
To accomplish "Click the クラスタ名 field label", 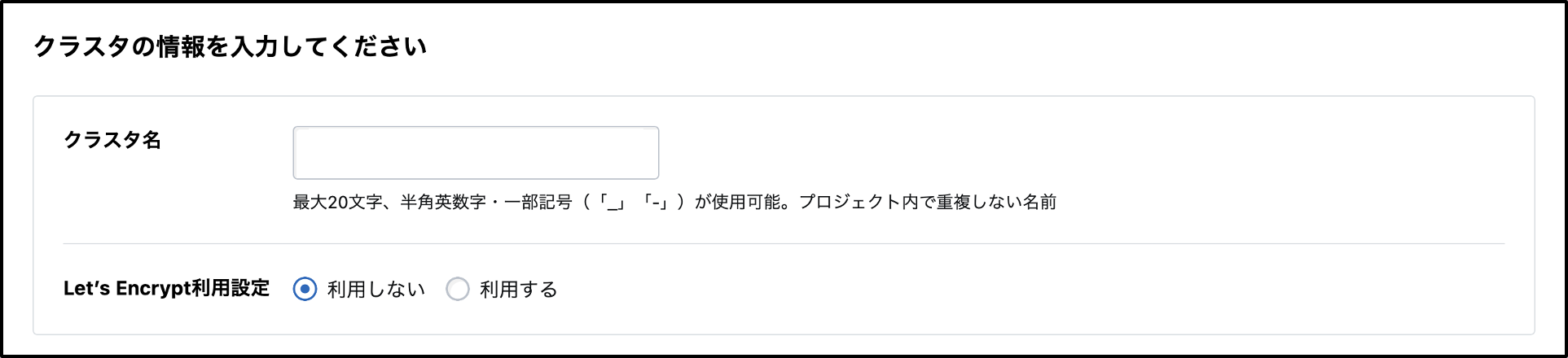I will pyautogui.click(x=112, y=141).
